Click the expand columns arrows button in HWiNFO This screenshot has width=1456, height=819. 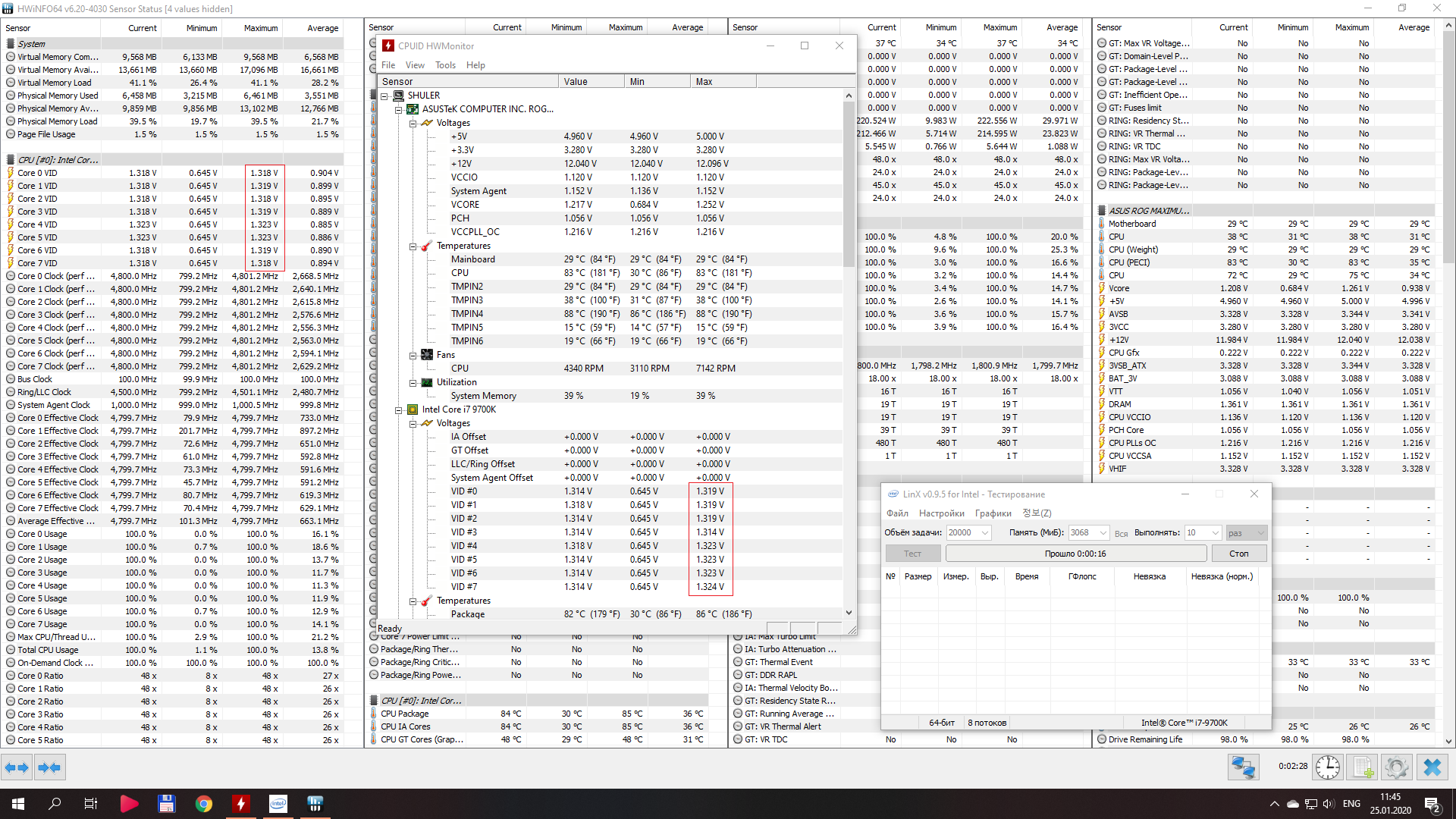(x=17, y=767)
